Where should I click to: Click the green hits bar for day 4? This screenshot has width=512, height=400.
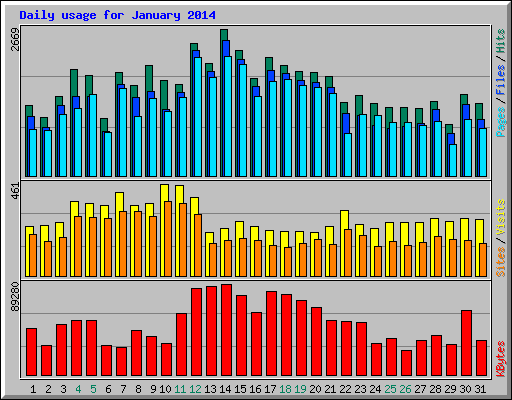click(x=74, y=83)
